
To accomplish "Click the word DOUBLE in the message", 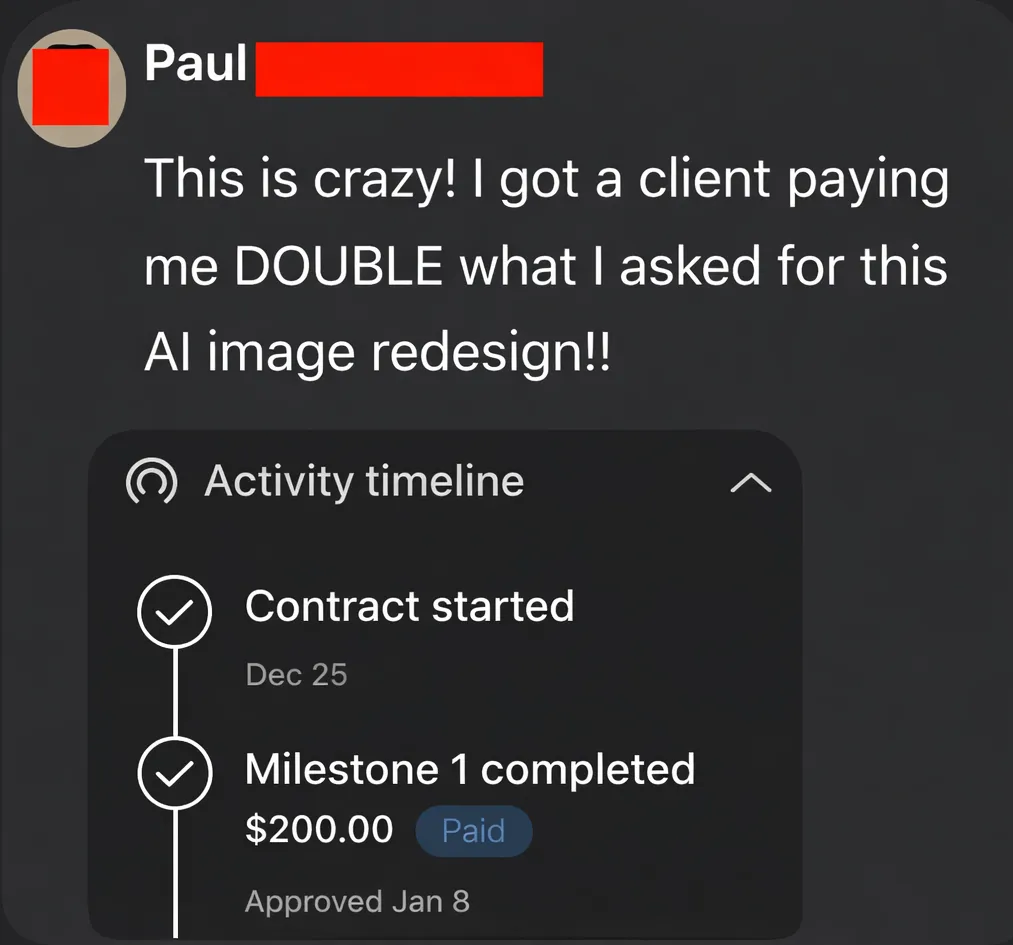I will (339, 266).
